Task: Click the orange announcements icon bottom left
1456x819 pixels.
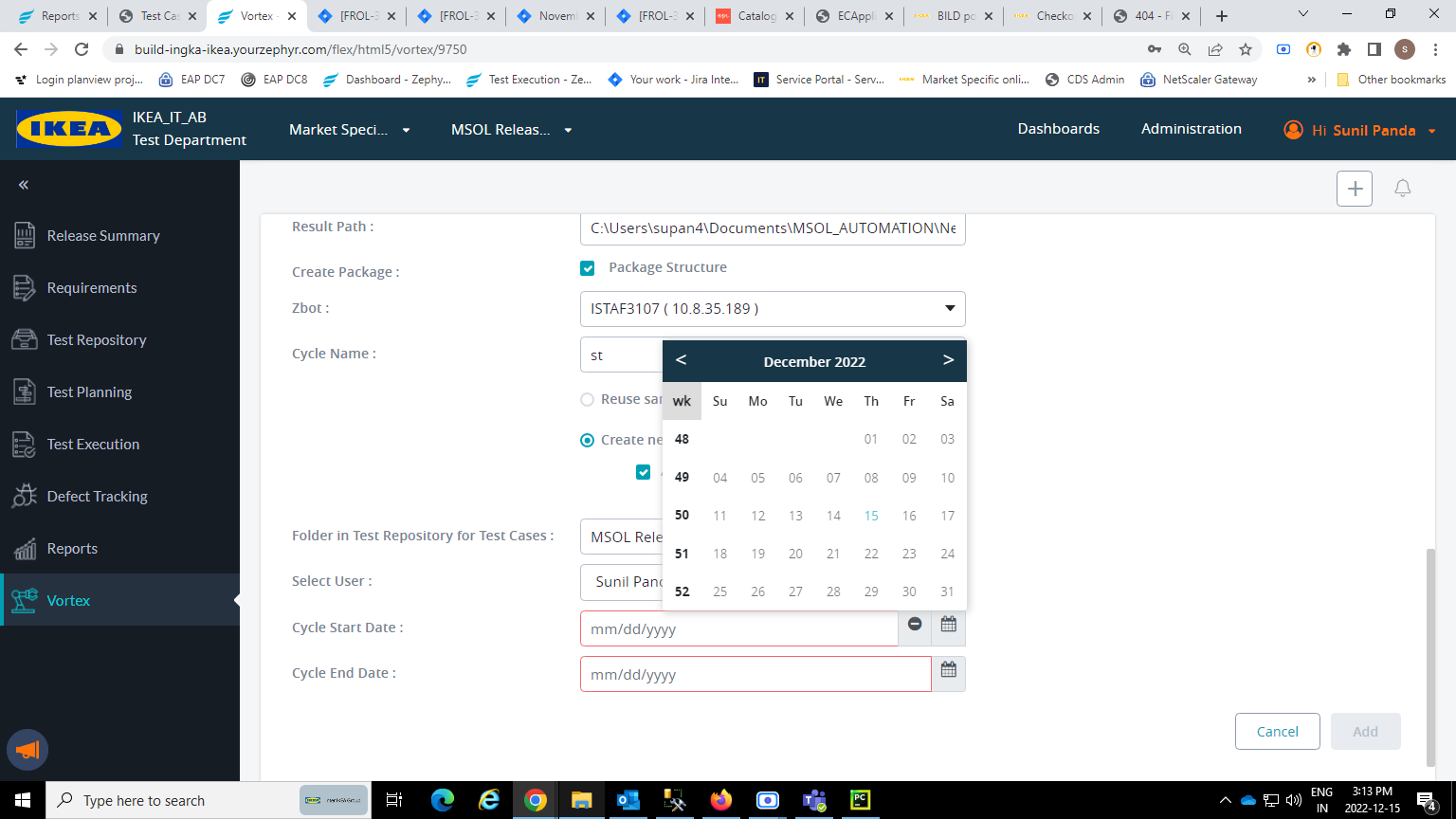Action: 27,750
